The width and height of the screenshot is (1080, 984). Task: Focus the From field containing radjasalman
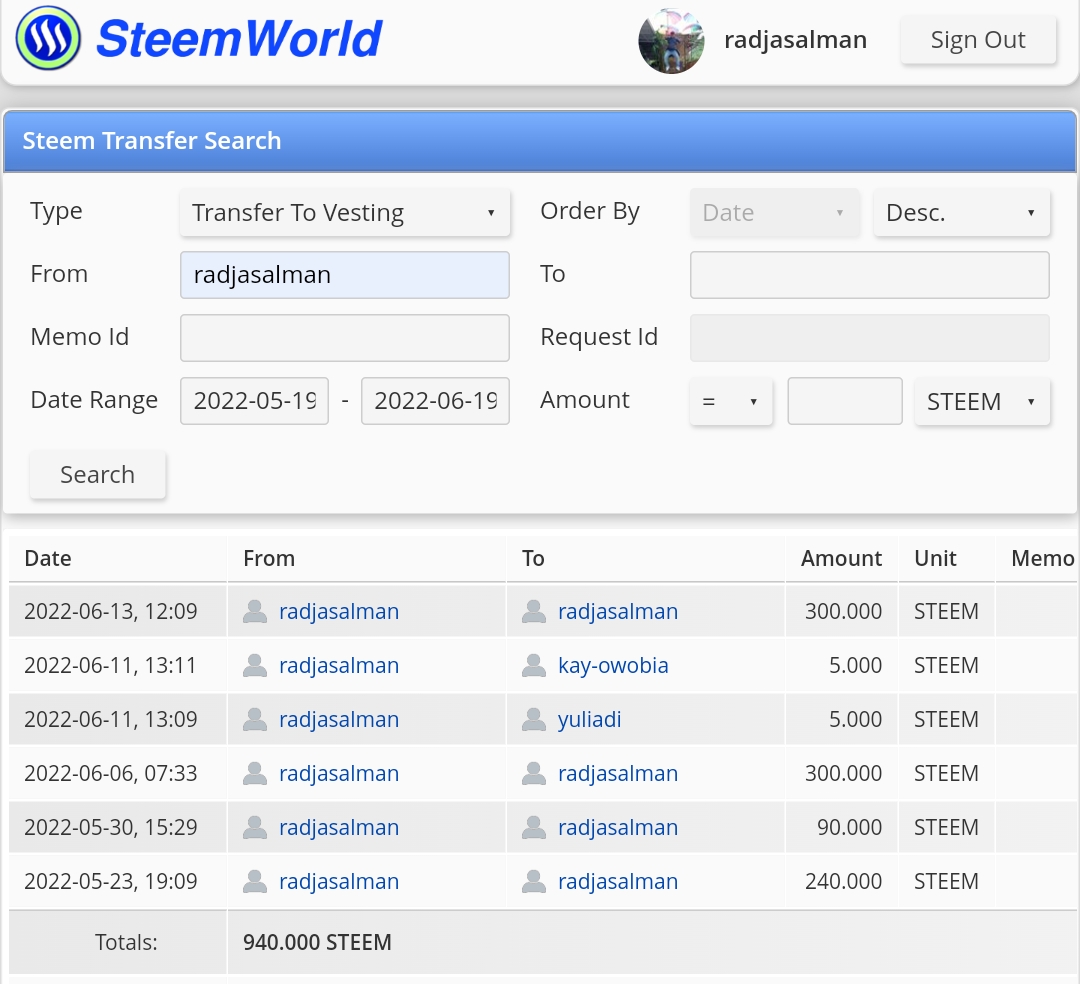[344, 275]
